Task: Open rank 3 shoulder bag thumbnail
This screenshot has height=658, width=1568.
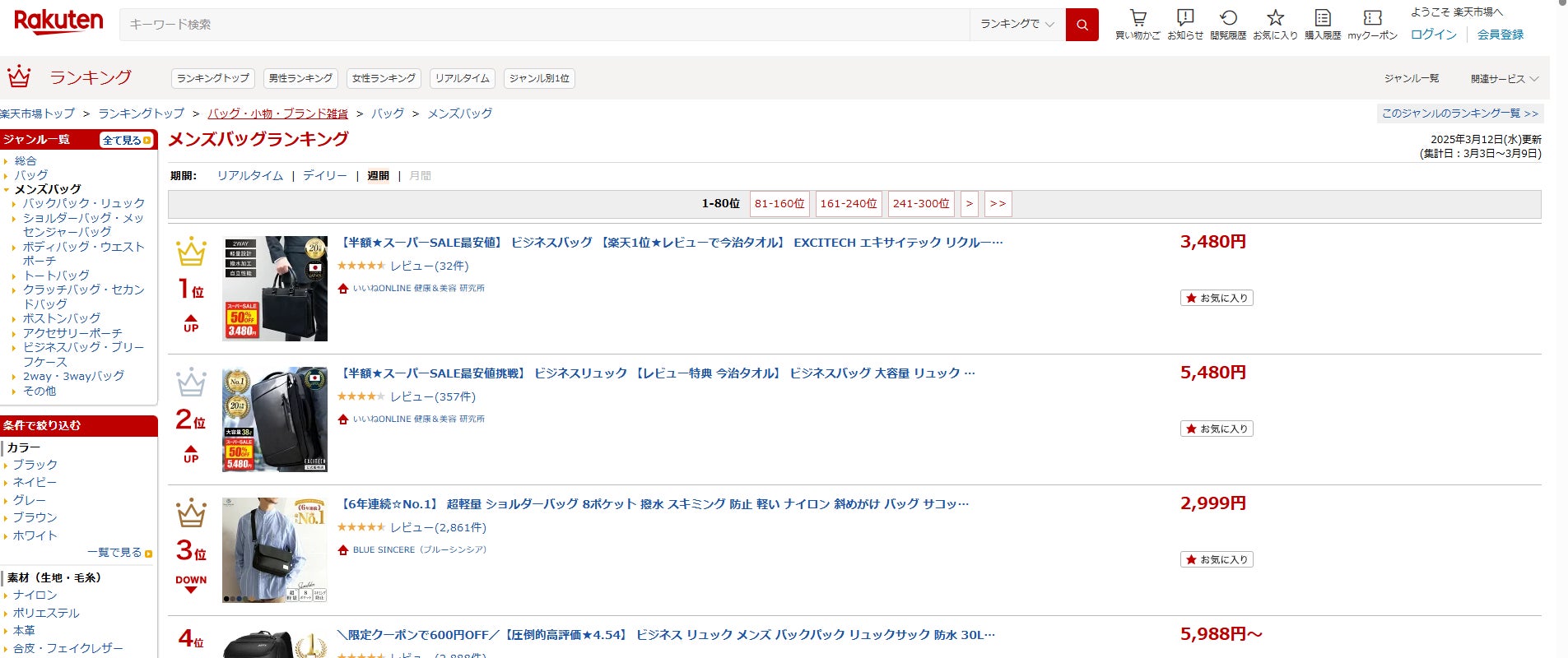Action: tap(275, 550)
